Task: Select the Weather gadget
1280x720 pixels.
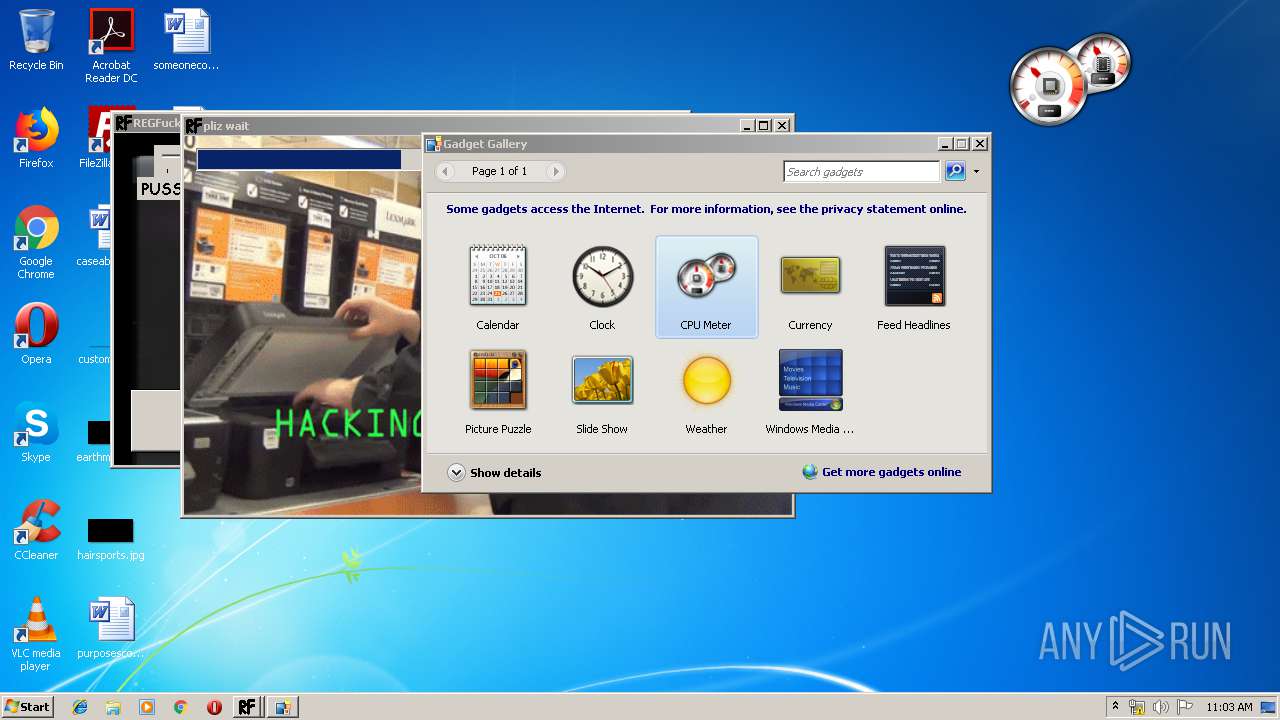Action: pyautogui.click(x=706, y=391)
